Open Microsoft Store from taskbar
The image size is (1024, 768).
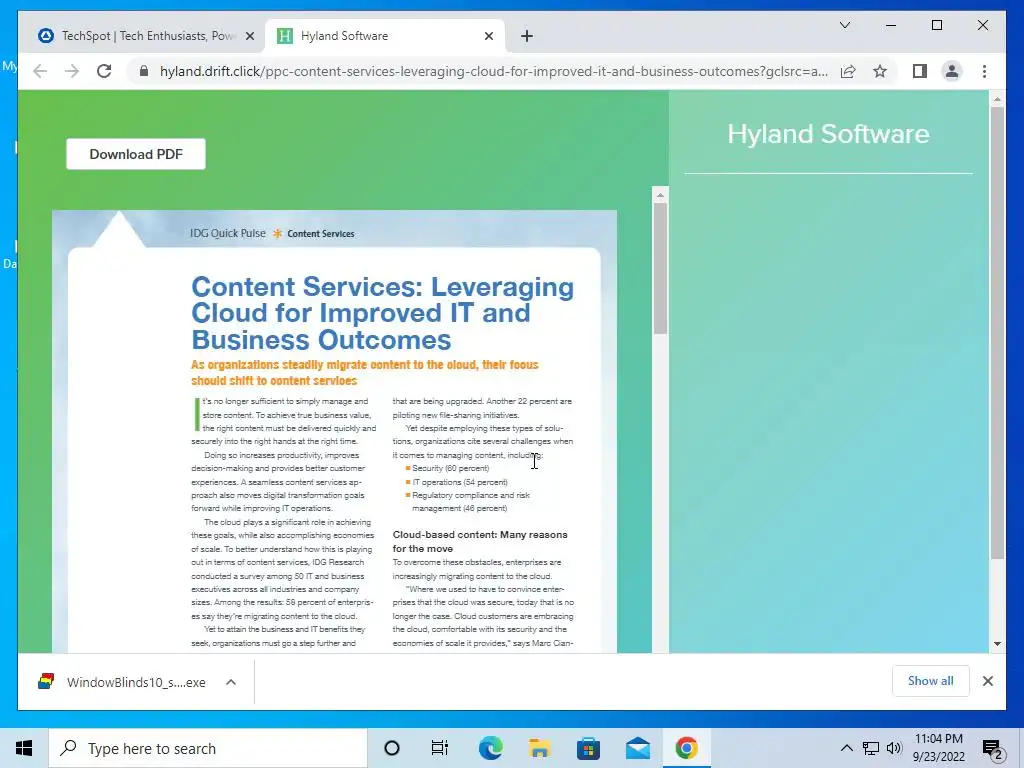point(588,748)
